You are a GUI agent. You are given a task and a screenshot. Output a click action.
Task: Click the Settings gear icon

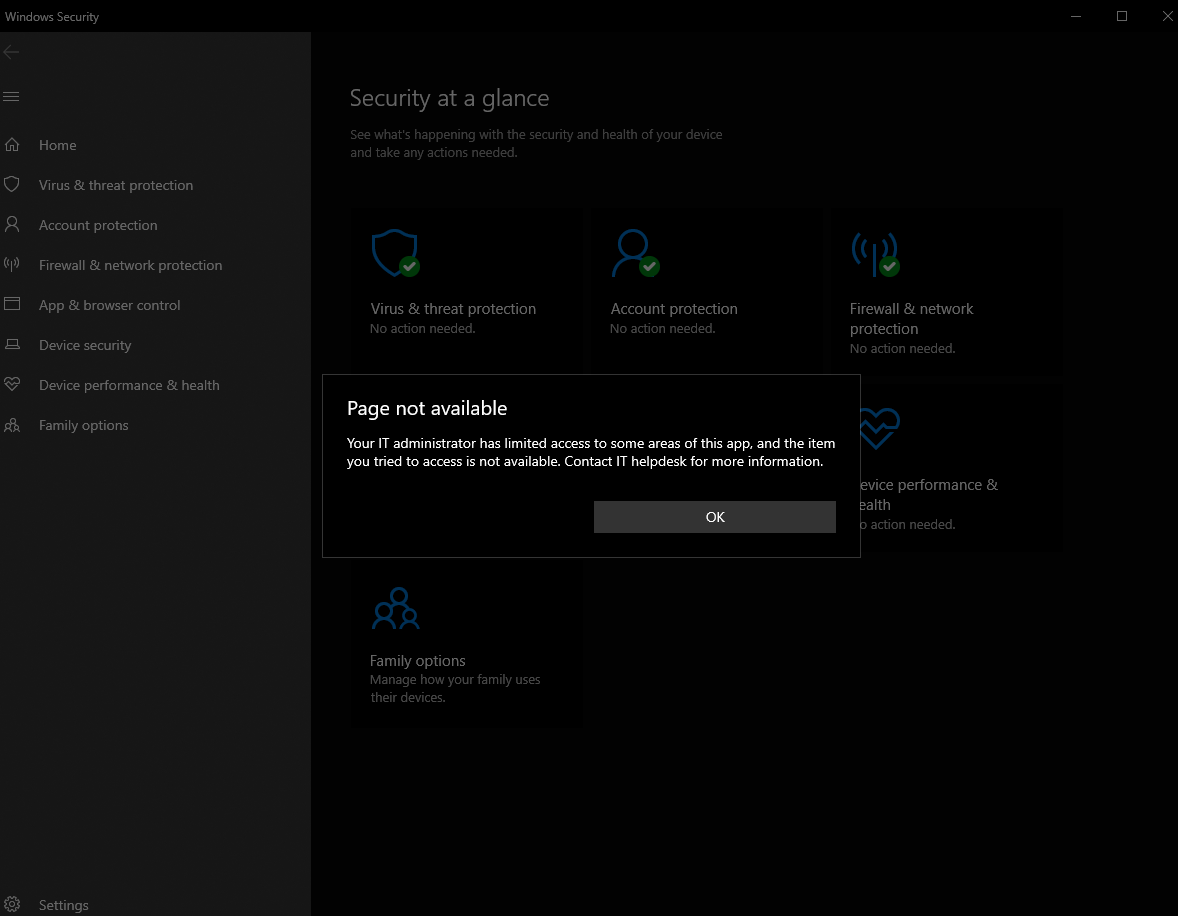point(12,904)
